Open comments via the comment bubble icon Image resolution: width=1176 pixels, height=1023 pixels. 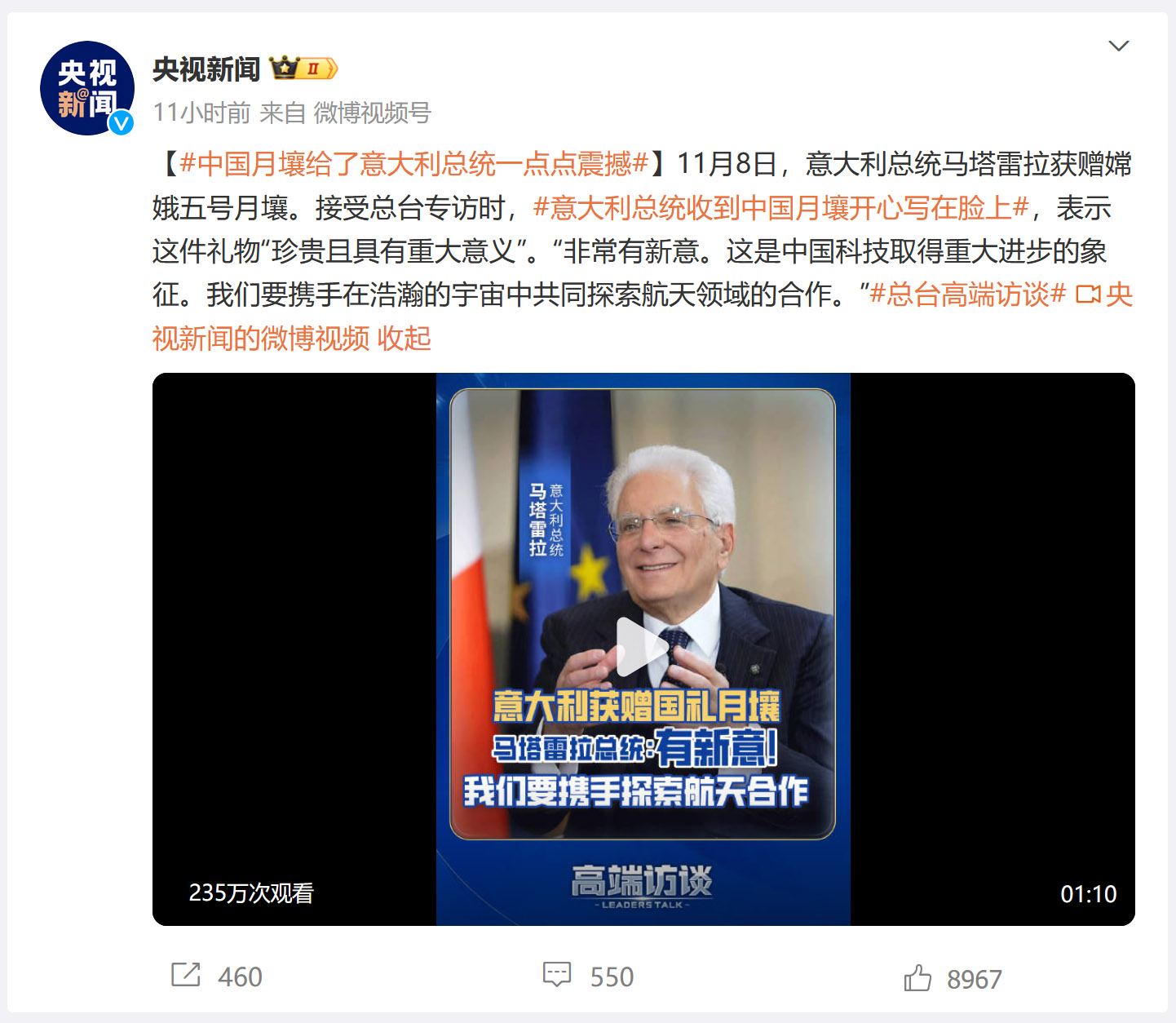[557, 975]
